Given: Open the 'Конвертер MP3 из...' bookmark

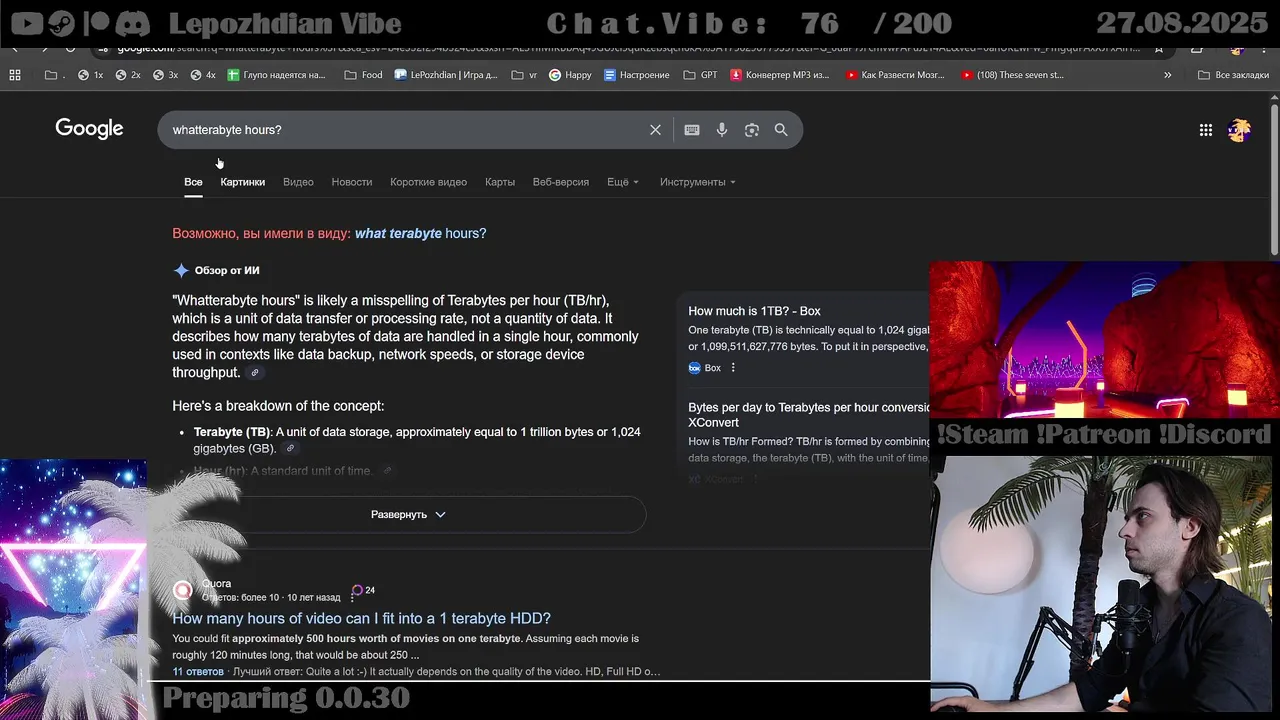Looking at the screenshot, I should click(x=780, y=75).
